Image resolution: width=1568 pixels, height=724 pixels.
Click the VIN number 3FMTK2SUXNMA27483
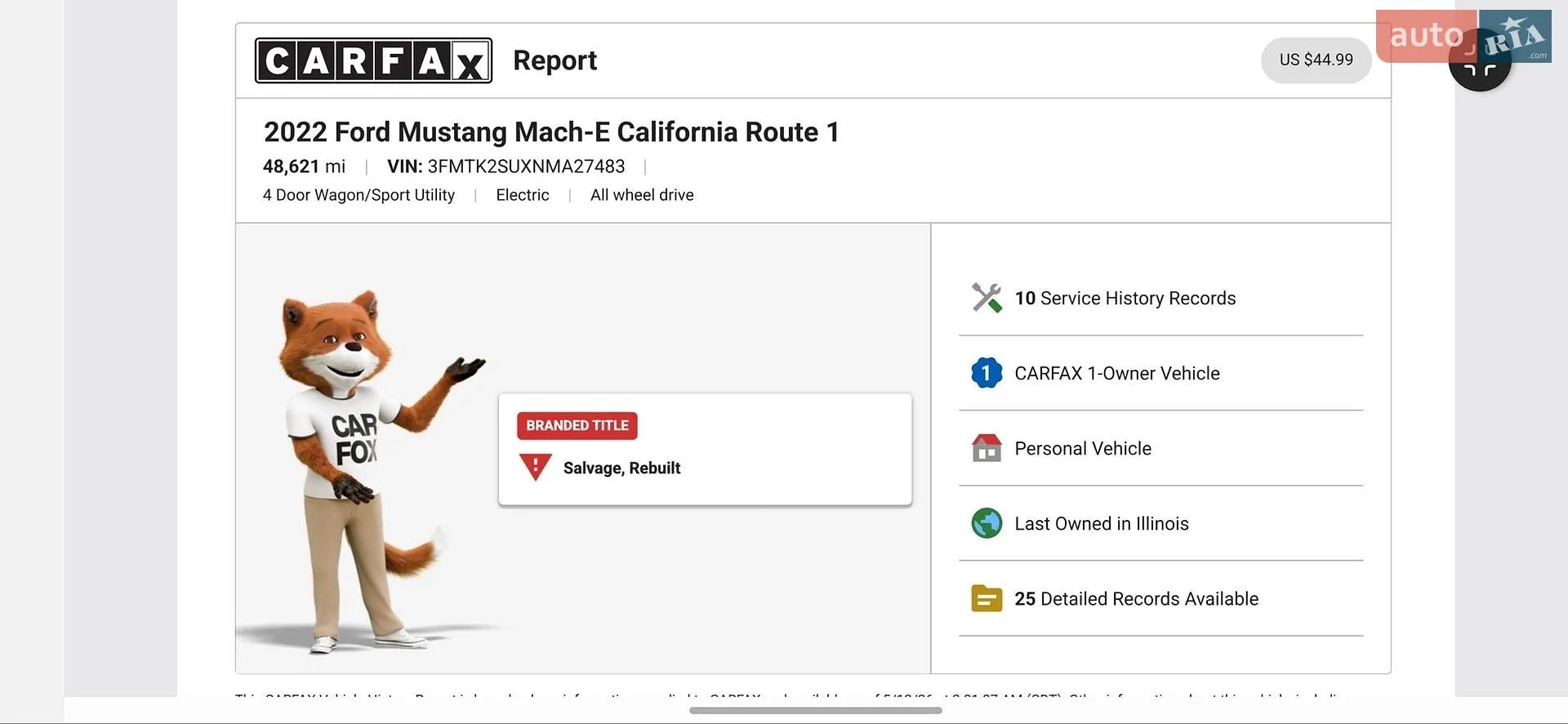(x=526, y=167)
